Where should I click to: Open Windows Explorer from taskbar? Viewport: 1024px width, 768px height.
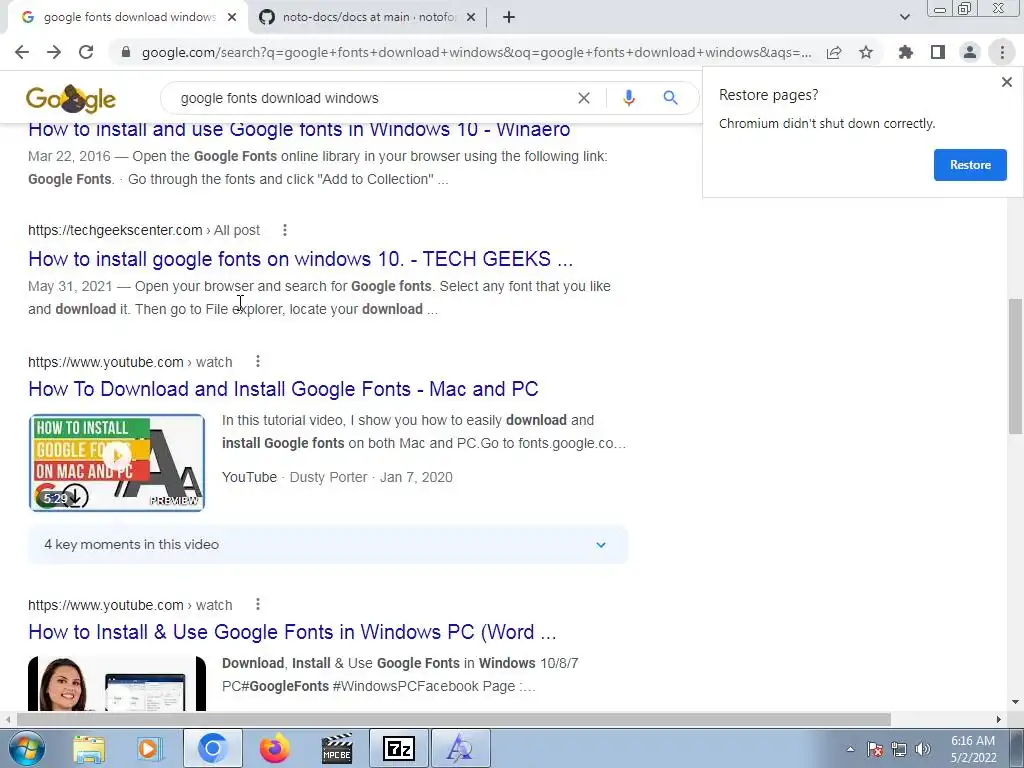[x=89, y=748]
